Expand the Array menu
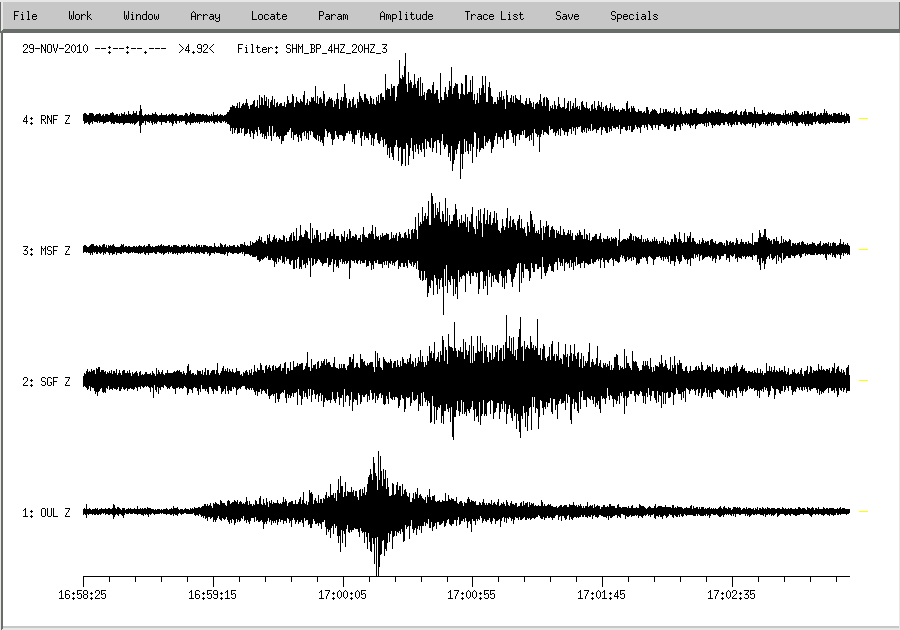The height and width of the screenshot is (630, 900). coord(205,16)
